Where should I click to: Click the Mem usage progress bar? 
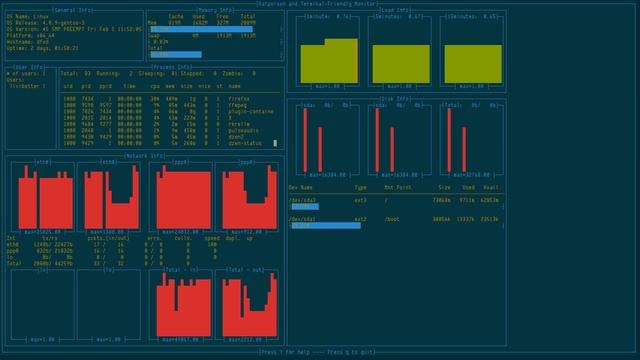click(x=202, y=29)
